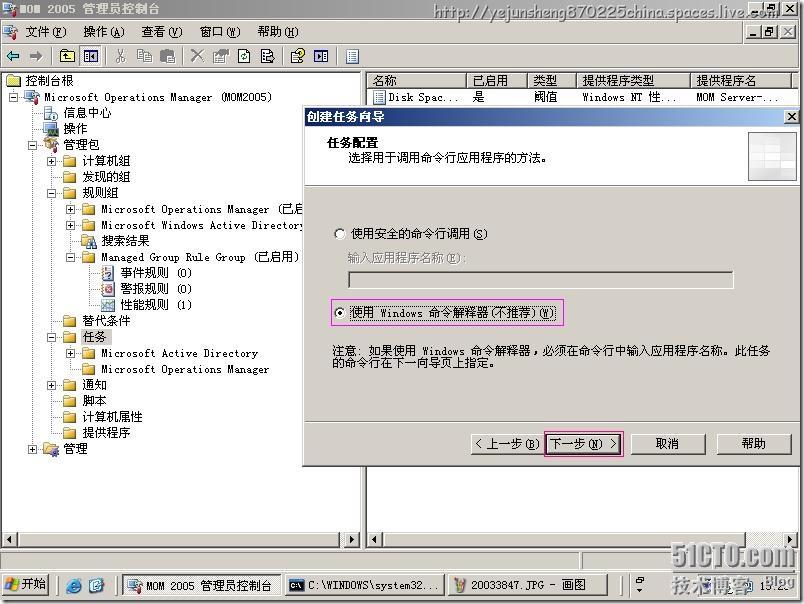The image size is (804, 604).
Task: Open the 窗口(W) menu
Action: 220,32
